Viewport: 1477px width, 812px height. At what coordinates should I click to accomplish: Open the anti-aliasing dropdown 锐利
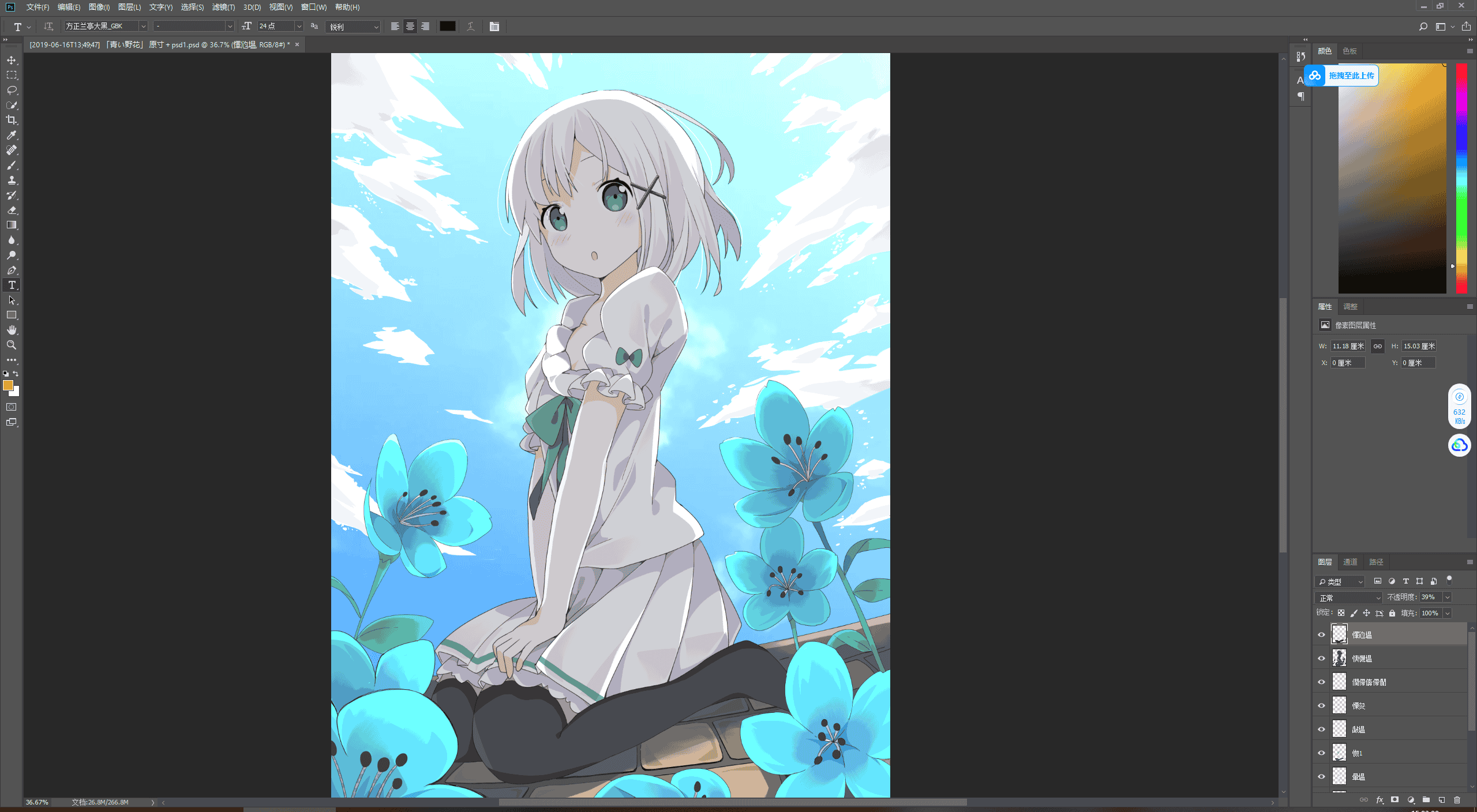pyautogui.click(x=353, y=27)
